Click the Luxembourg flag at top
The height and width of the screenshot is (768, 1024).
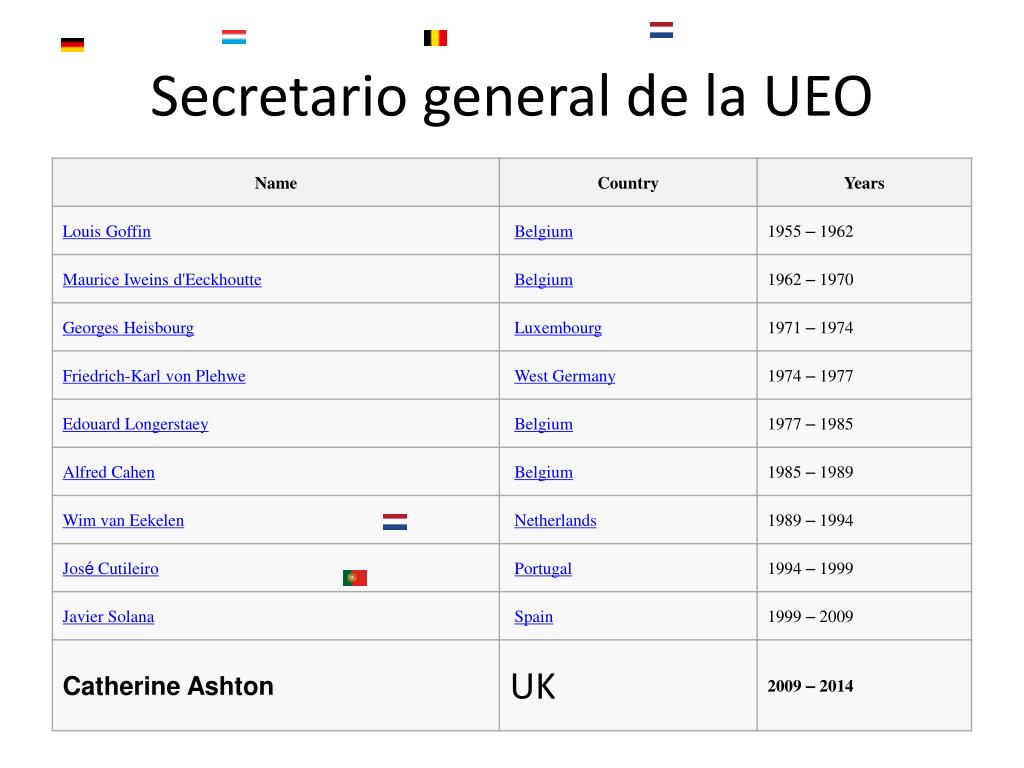(234, 37)
